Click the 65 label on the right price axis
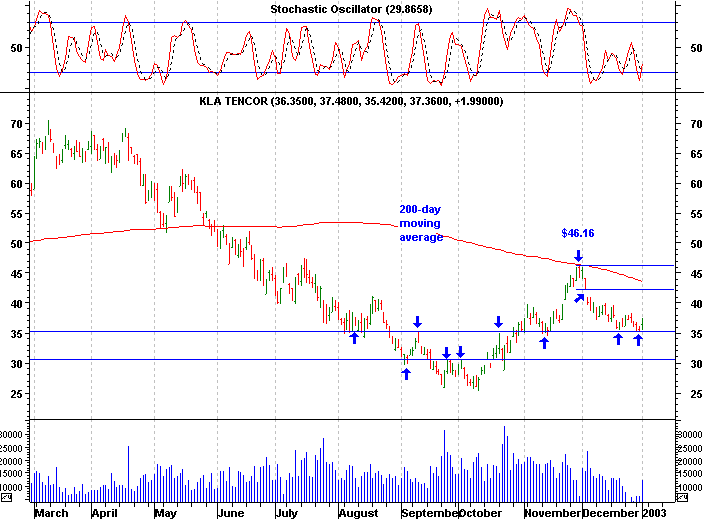The width and height of the screenshot is (705, 519). tap(696, 154)
